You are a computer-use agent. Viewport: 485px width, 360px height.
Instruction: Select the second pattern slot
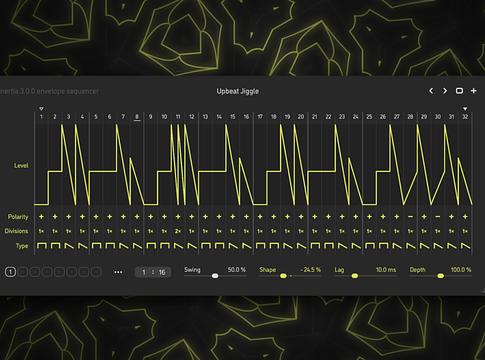tap(23, 272)
